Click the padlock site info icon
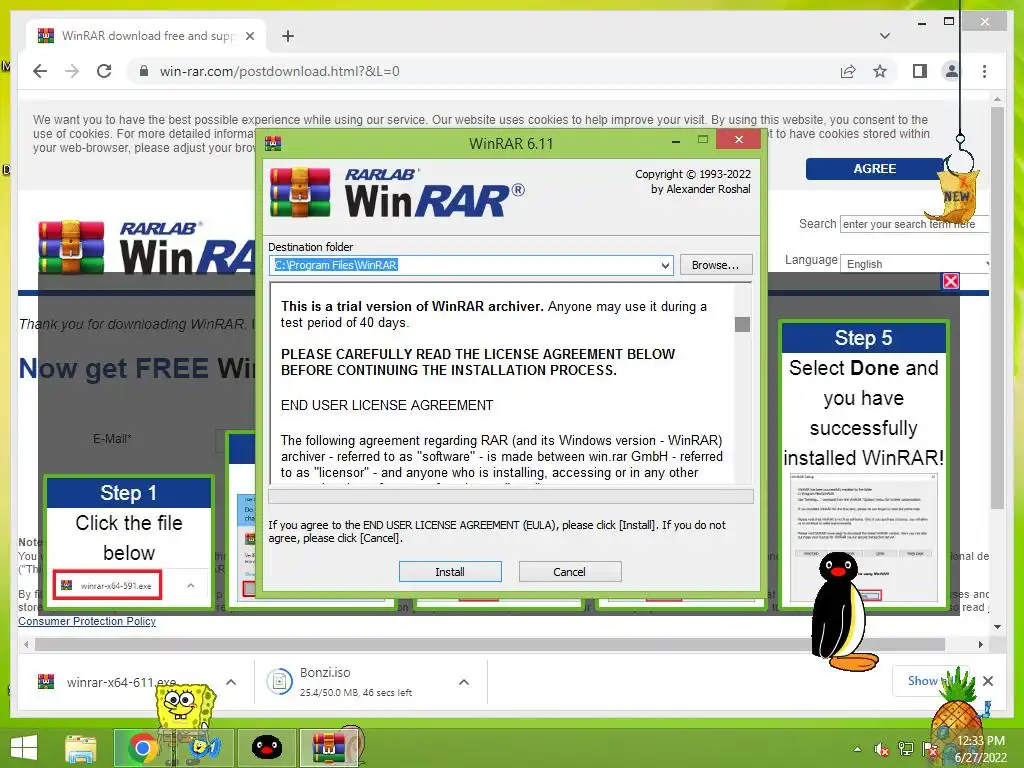 (x=144, y=71)
